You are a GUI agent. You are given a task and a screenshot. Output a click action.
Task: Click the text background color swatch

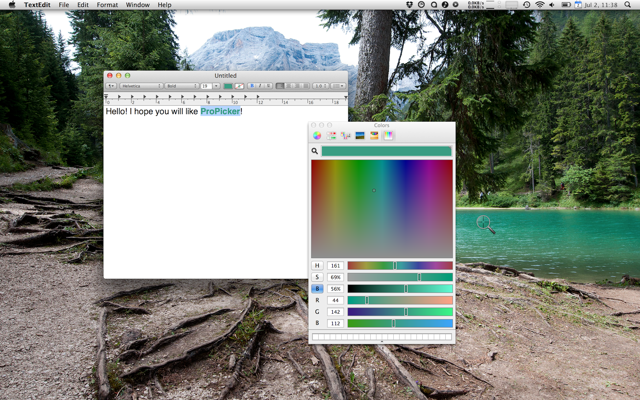[239, 86]
